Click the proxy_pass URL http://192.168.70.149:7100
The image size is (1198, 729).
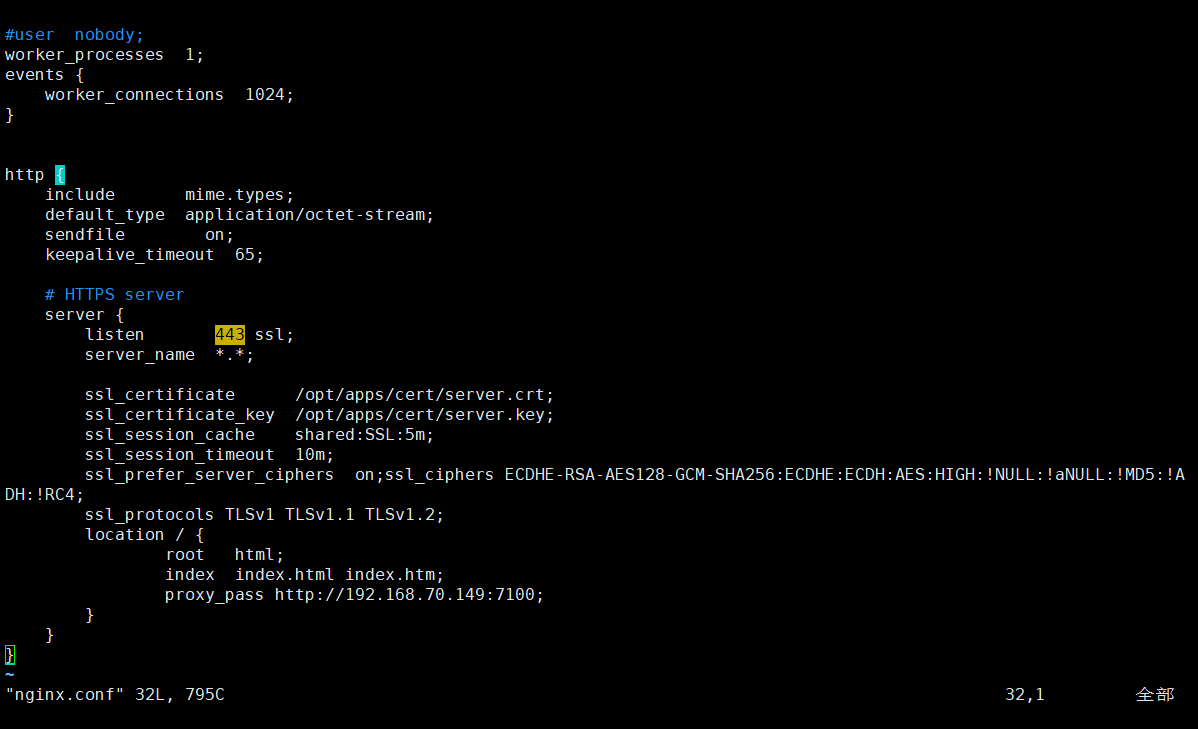click(408, 594)
